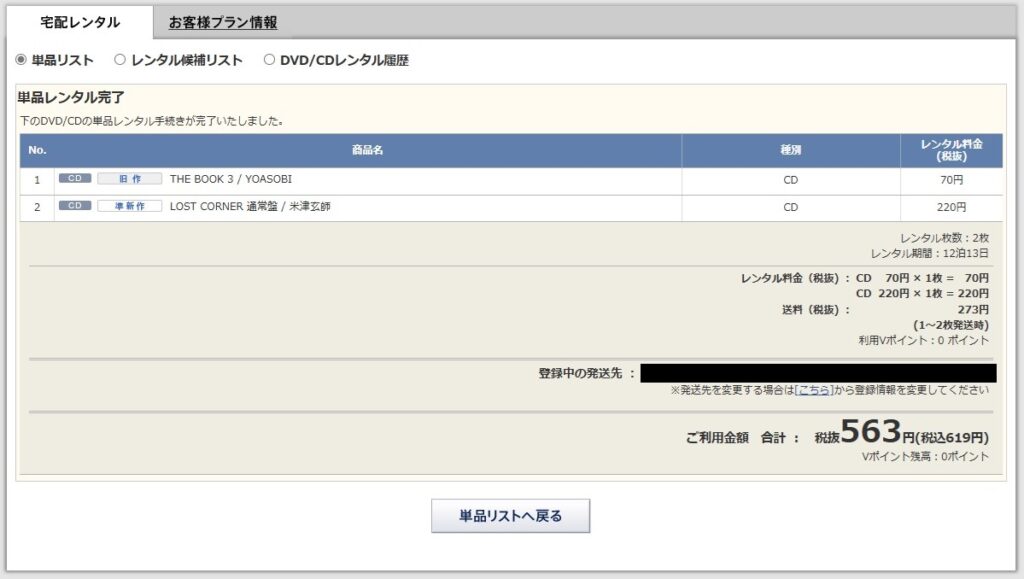Screen dimensions: 1024x579
Task: Click the CD badge in the LOST CORNER row
Action: pos(75,206)
